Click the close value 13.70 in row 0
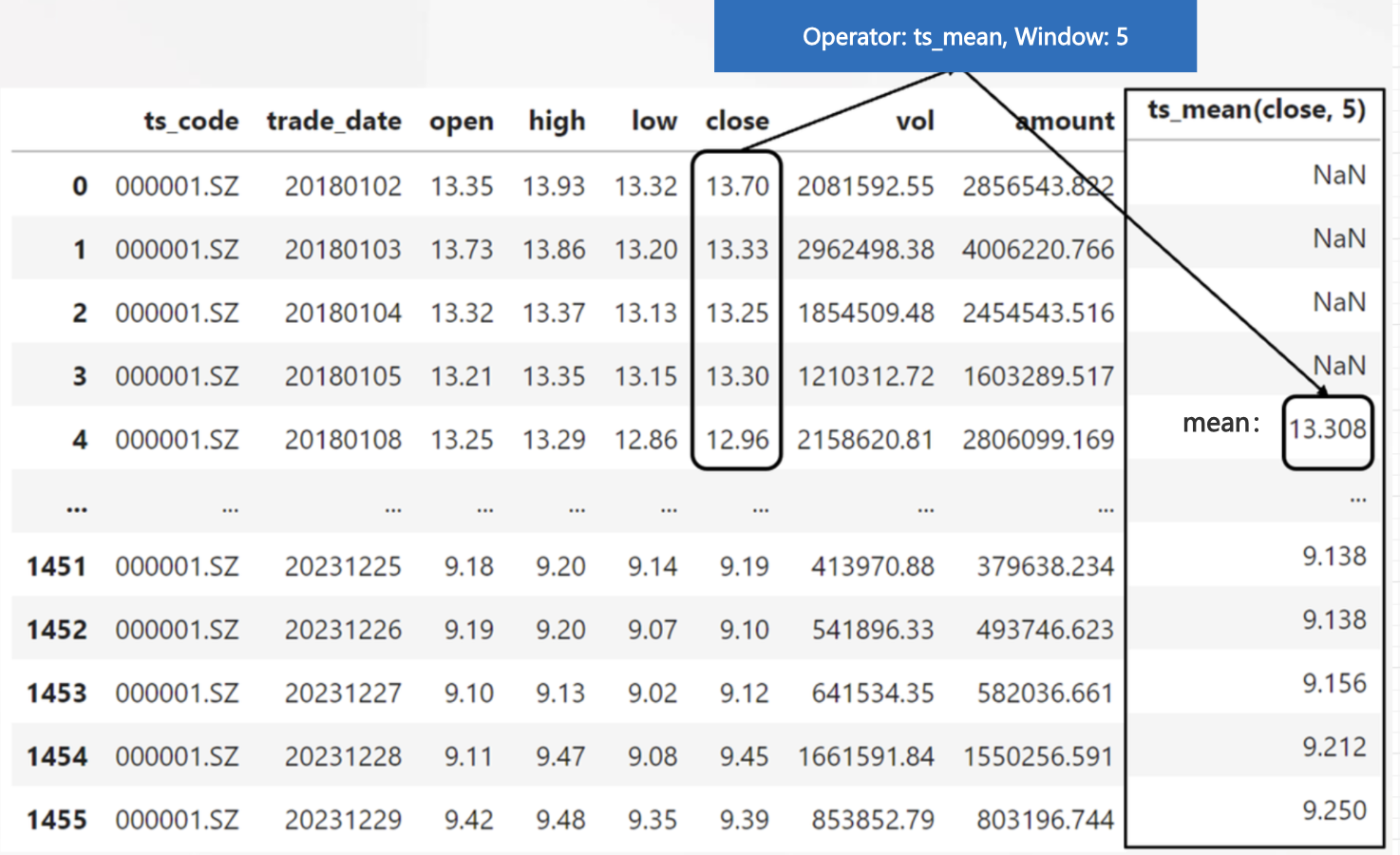Image resolution: width=1400 pixels, height=855 pixels. tap(737, 186)
